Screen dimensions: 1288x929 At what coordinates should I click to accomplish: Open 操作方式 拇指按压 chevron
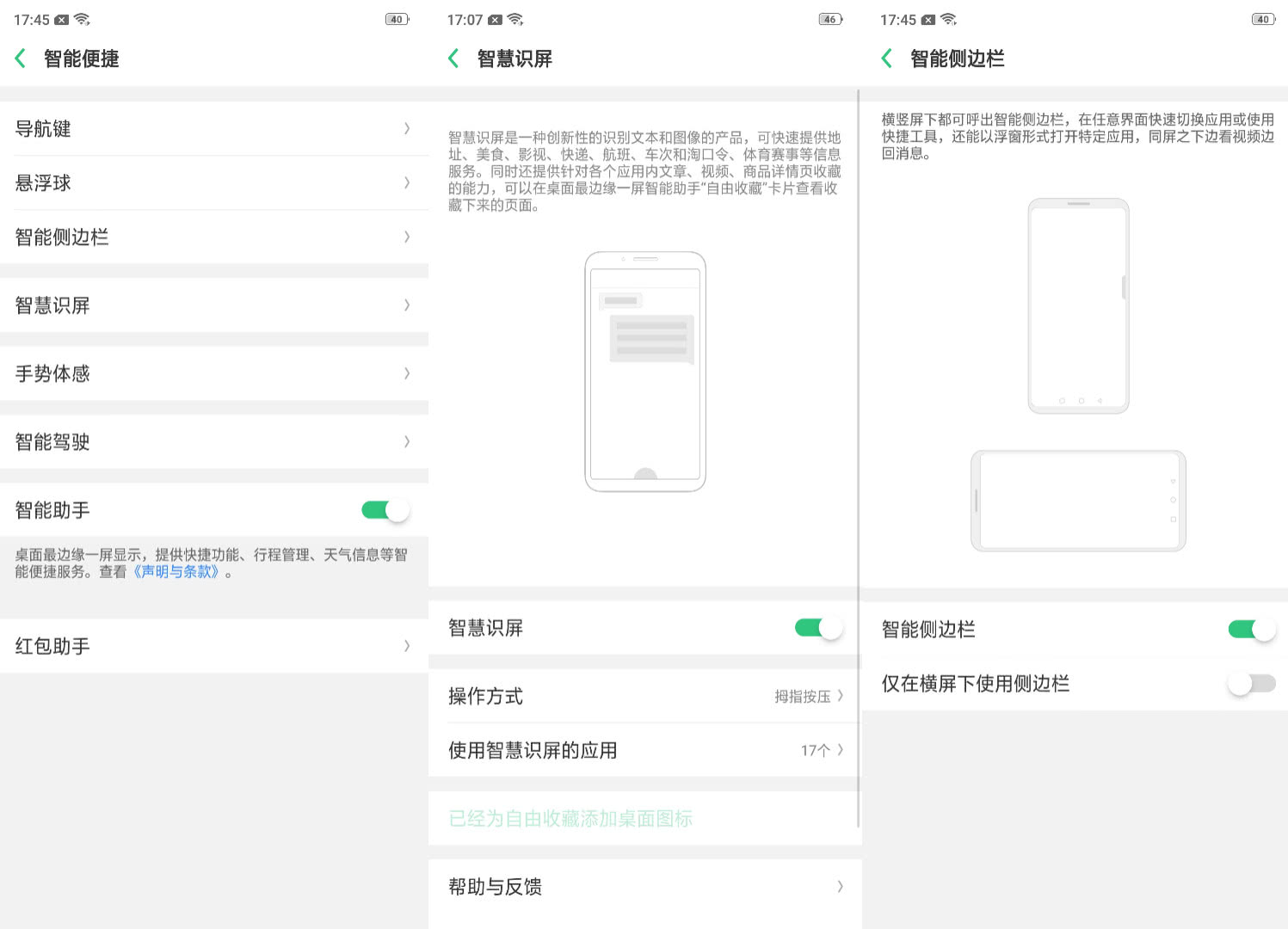841,695
